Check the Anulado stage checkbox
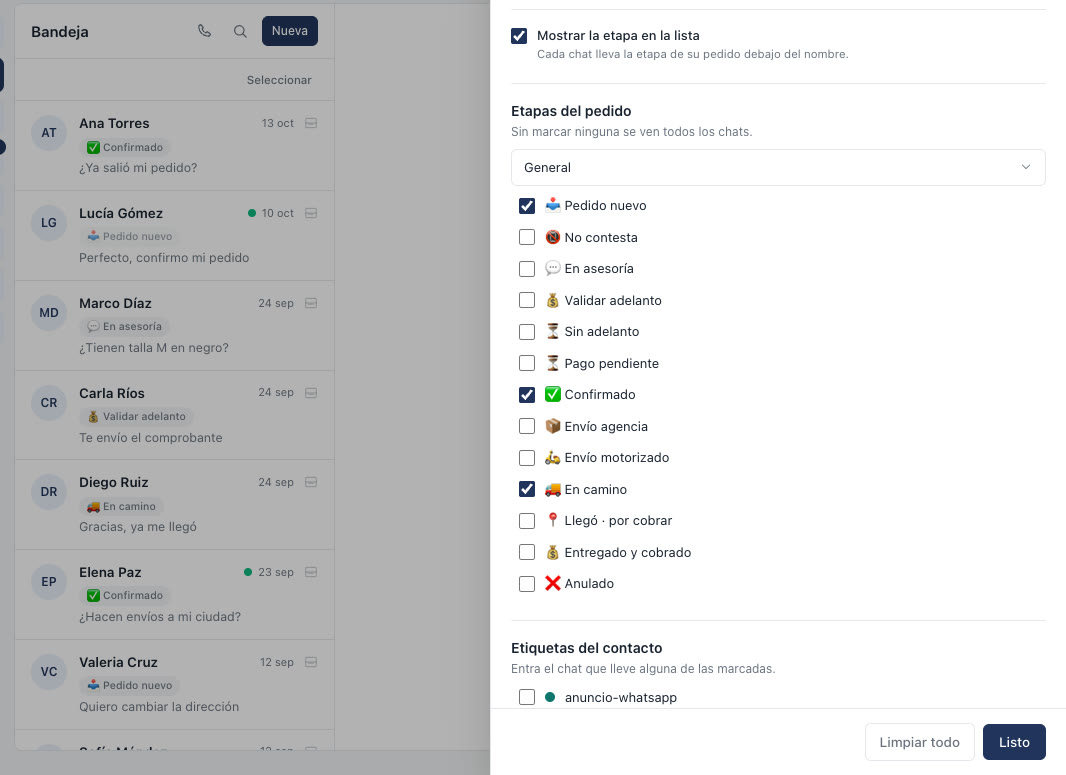 click(x=527, y=584)
